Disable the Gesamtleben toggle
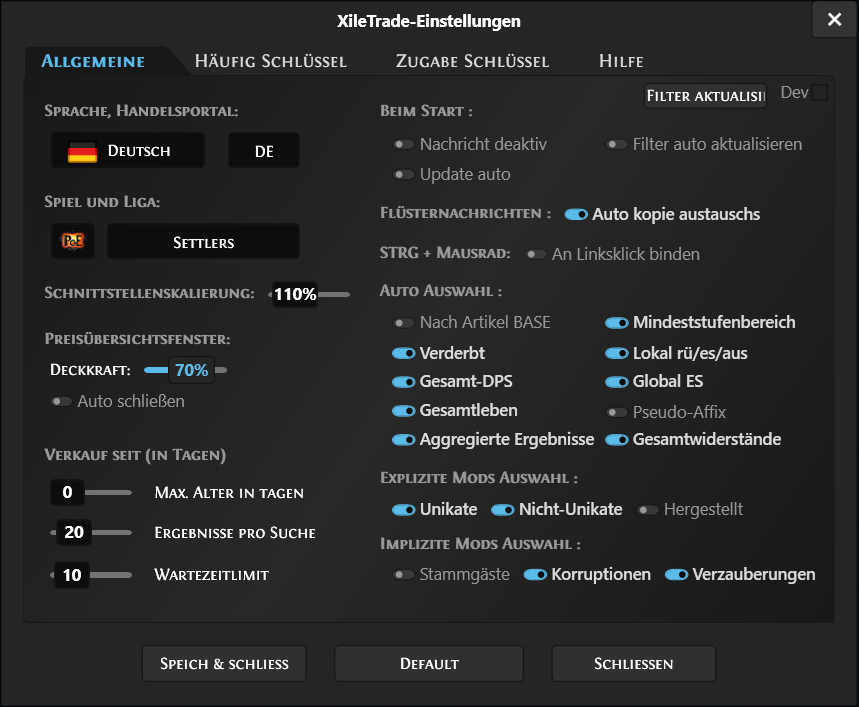This screenshot has height=707, width=859. [404, 411]
